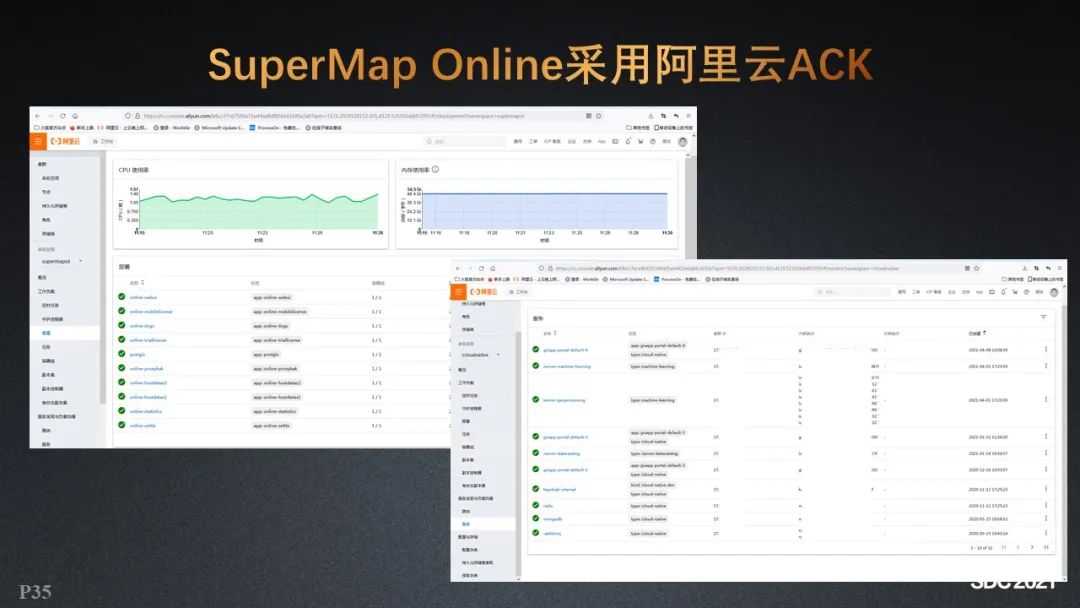Click the info icon beside the memory usage title
This screenshot has width=1080, height=608.
coord(435,169)
